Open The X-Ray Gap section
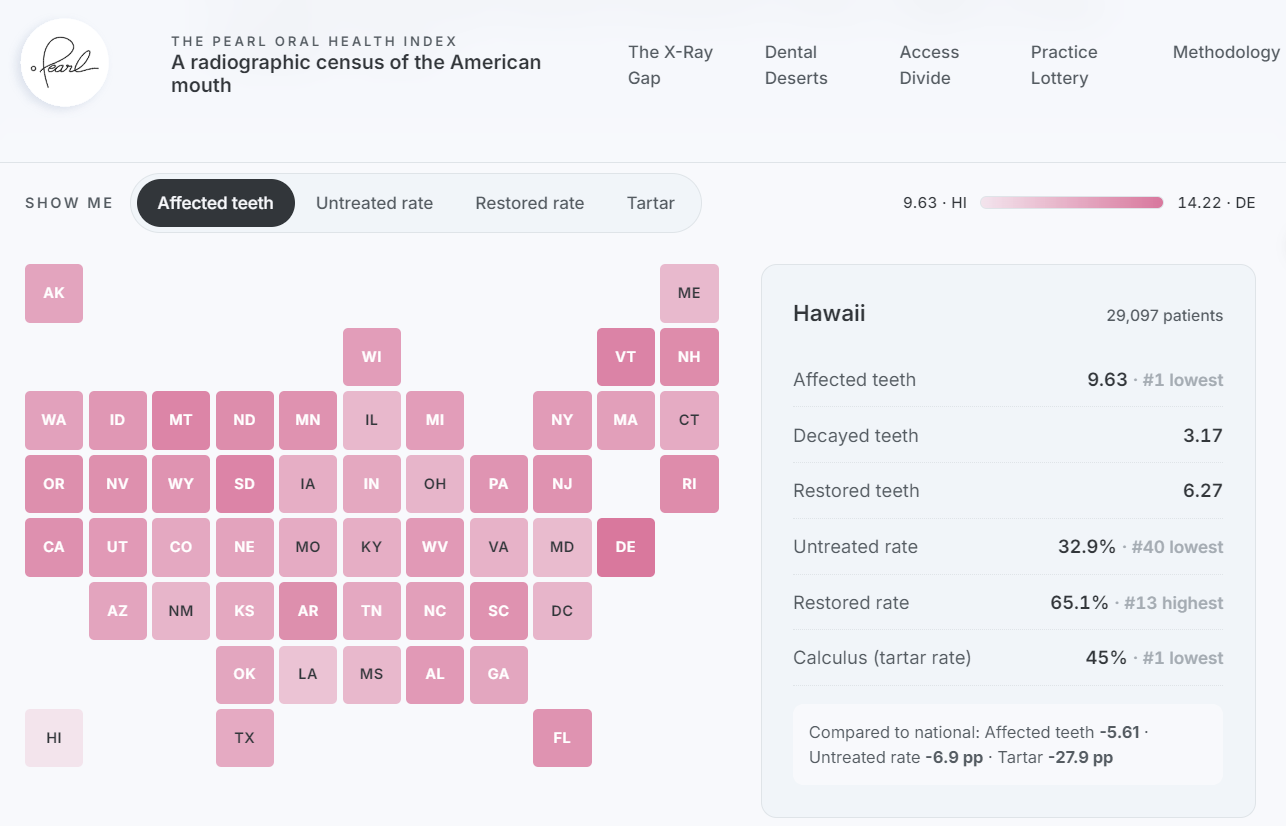Screen dimensions: 1286x826 [670, 65]
